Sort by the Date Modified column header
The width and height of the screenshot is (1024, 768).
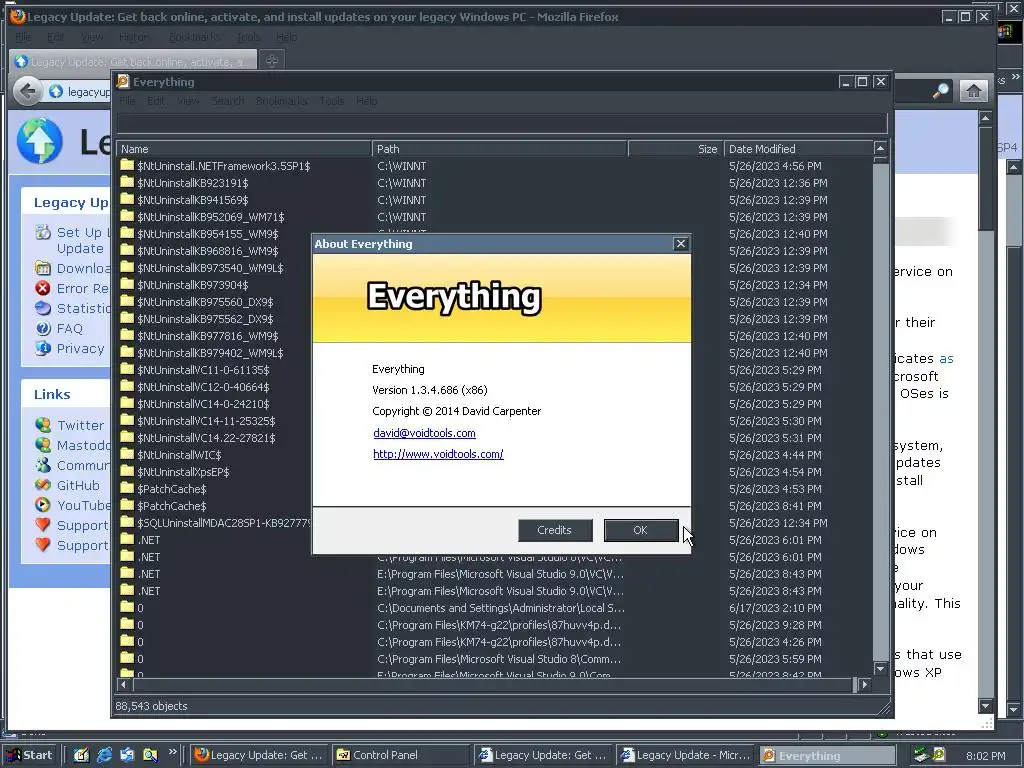798,149
